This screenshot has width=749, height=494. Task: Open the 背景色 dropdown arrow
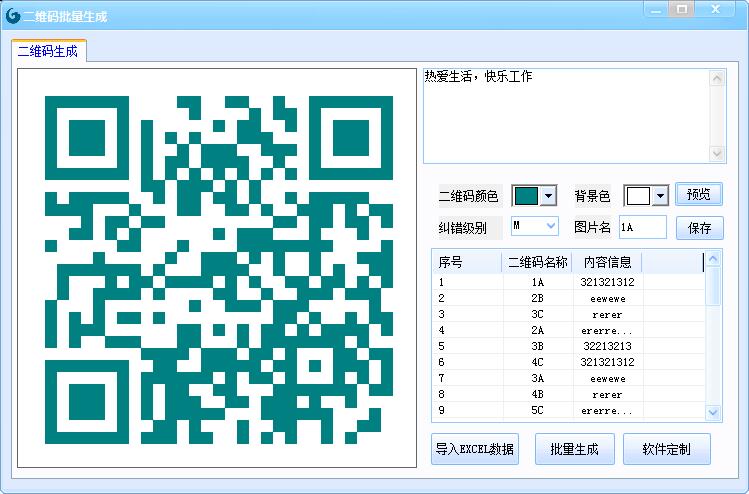660,196
